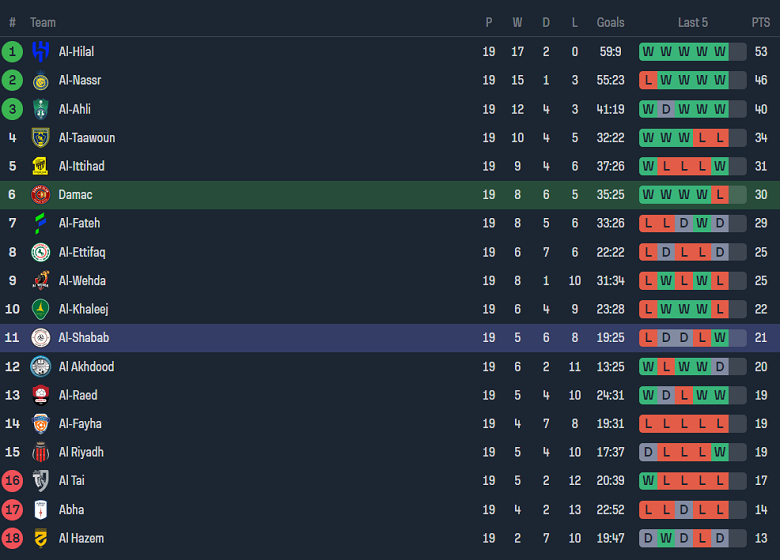The width and height of the screenshot is (780, 560).
Task: Click the Al Hazem club crest icon
Action: [x=41, y=538]
